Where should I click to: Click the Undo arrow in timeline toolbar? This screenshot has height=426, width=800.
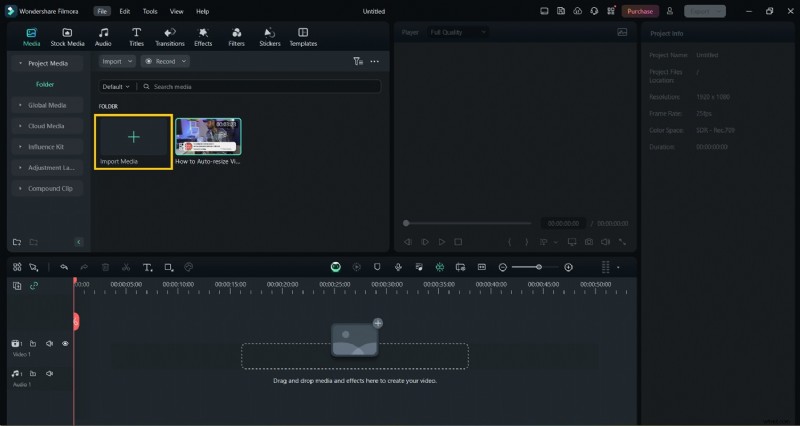(x=64, y=267)
